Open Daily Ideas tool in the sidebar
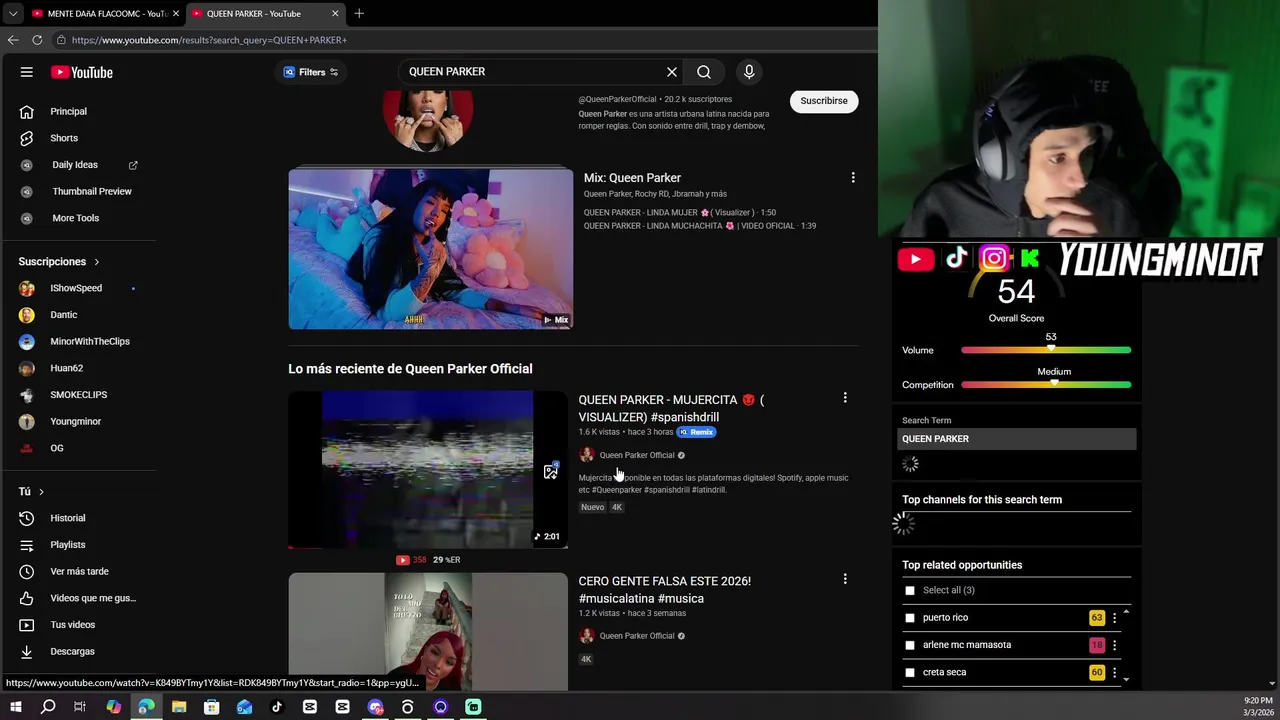This screenshot has height=720, width=1280. coord(77,165)
